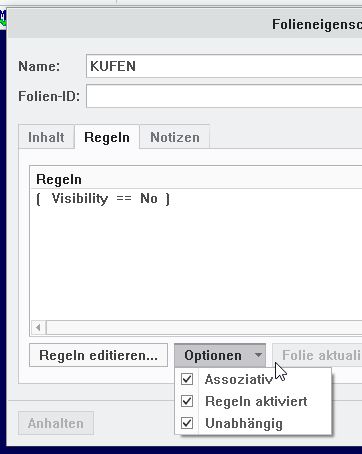Screen dimensions: 362x454
Task: Open the Regeln editieren dialog
Action: click(98, 355)
